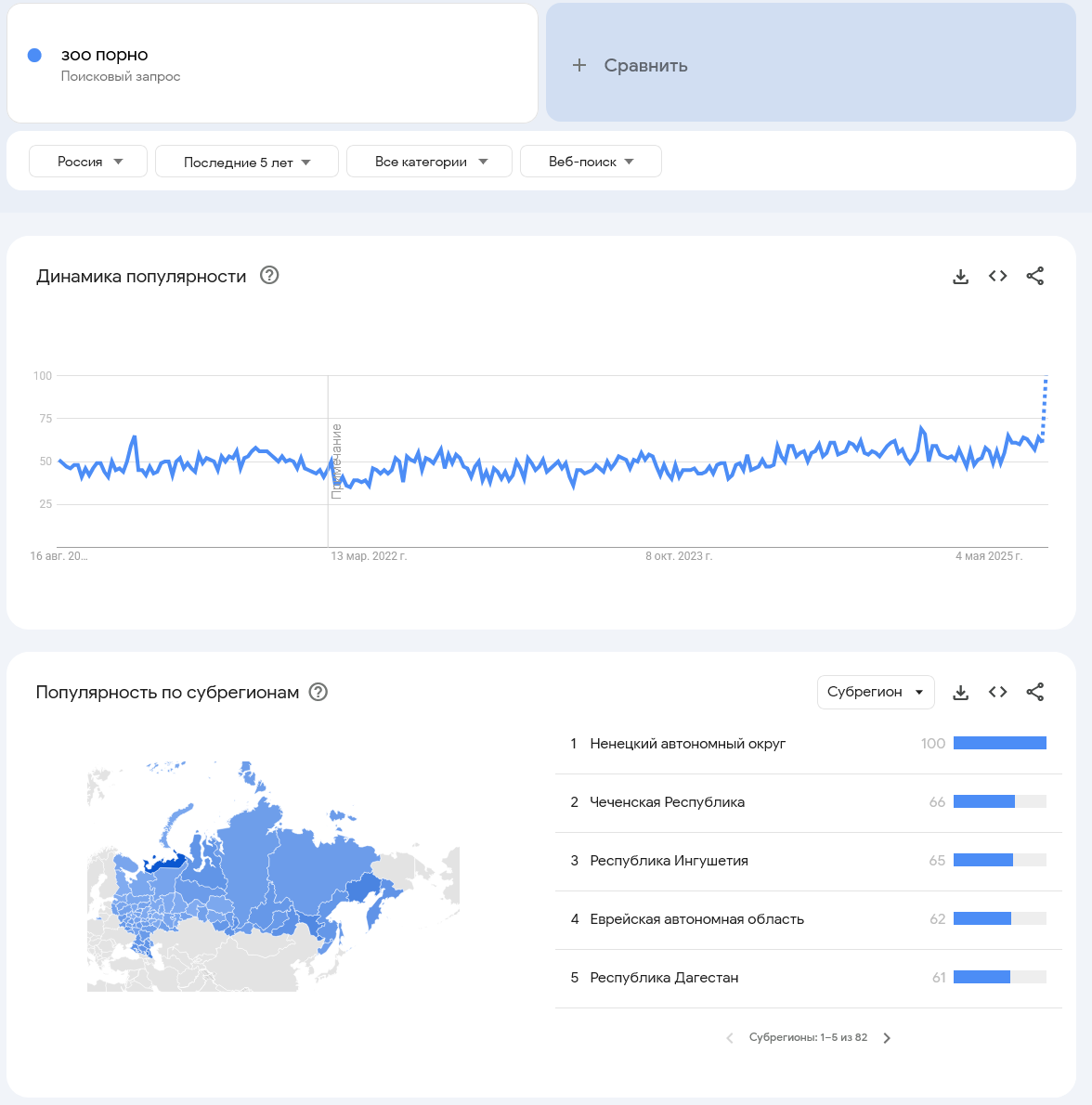Image resolution: width=1092 pixels, height=1105 pixels.
Task: Open help for Динамика популярности
Action: coord(269,275)
